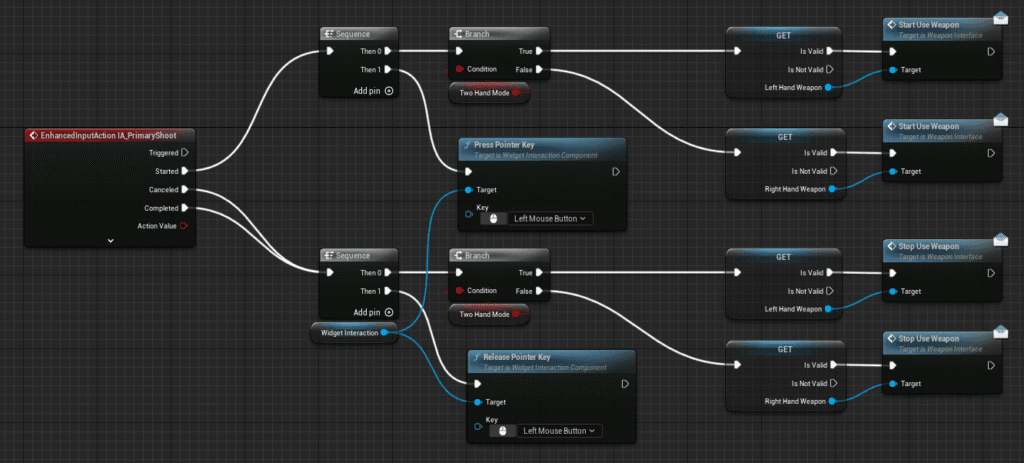Click True pin on Branch leading to Stop Use Weapon
Viewport: 1024px width, 463px height.
click(539, 273)
